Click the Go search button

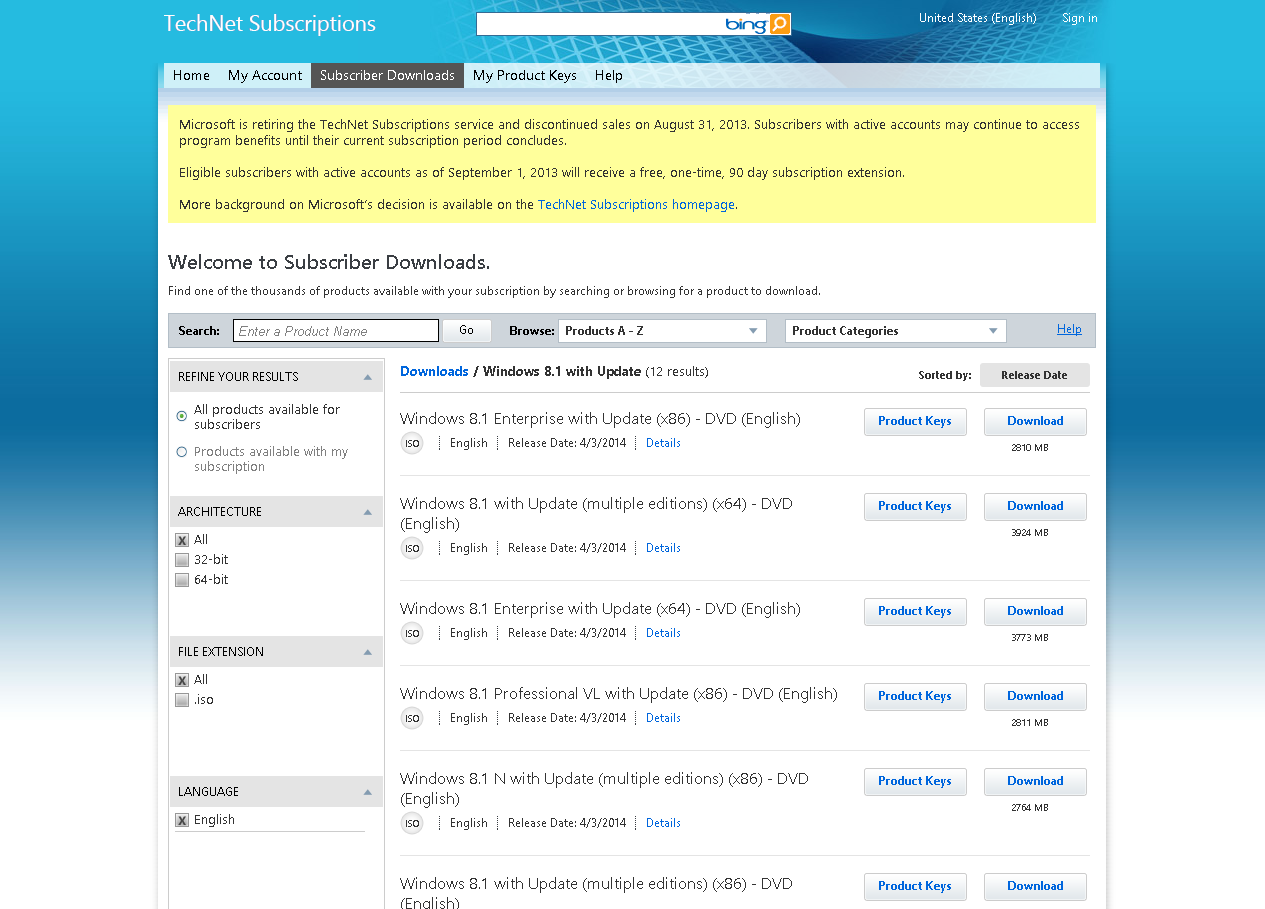click(467, 330)
